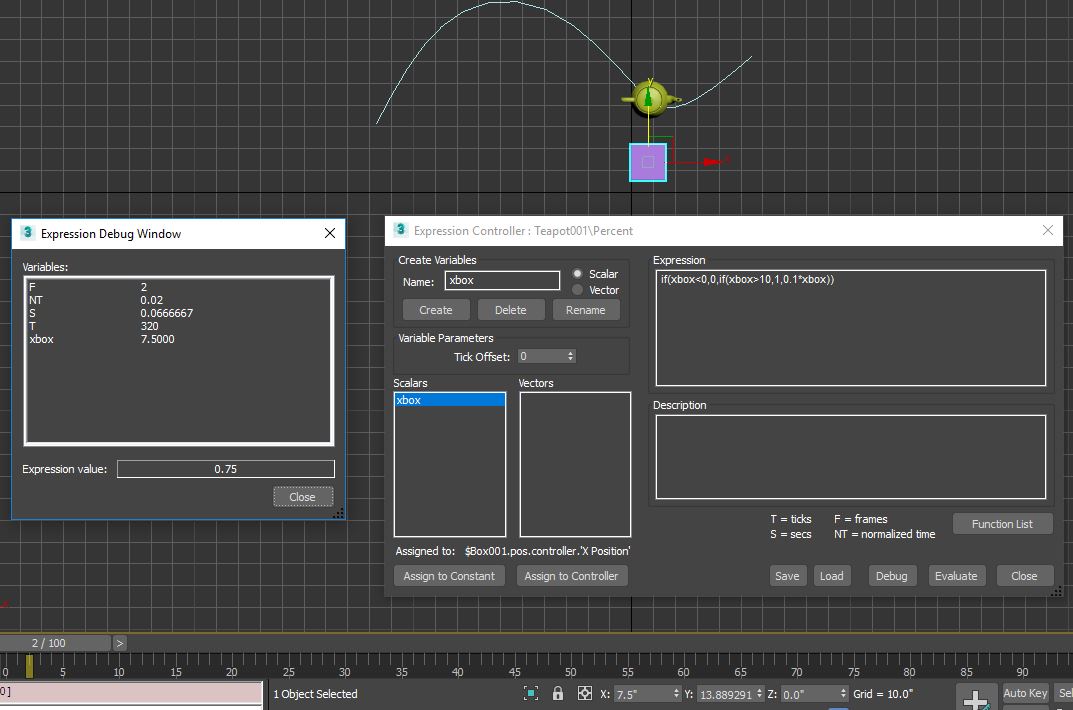Image resolution: width=1073 pixels, height=710 pixels.
Task: Click the 3ds Max logo on Expression Controller title bar
Action: click(x=400, y=230)
